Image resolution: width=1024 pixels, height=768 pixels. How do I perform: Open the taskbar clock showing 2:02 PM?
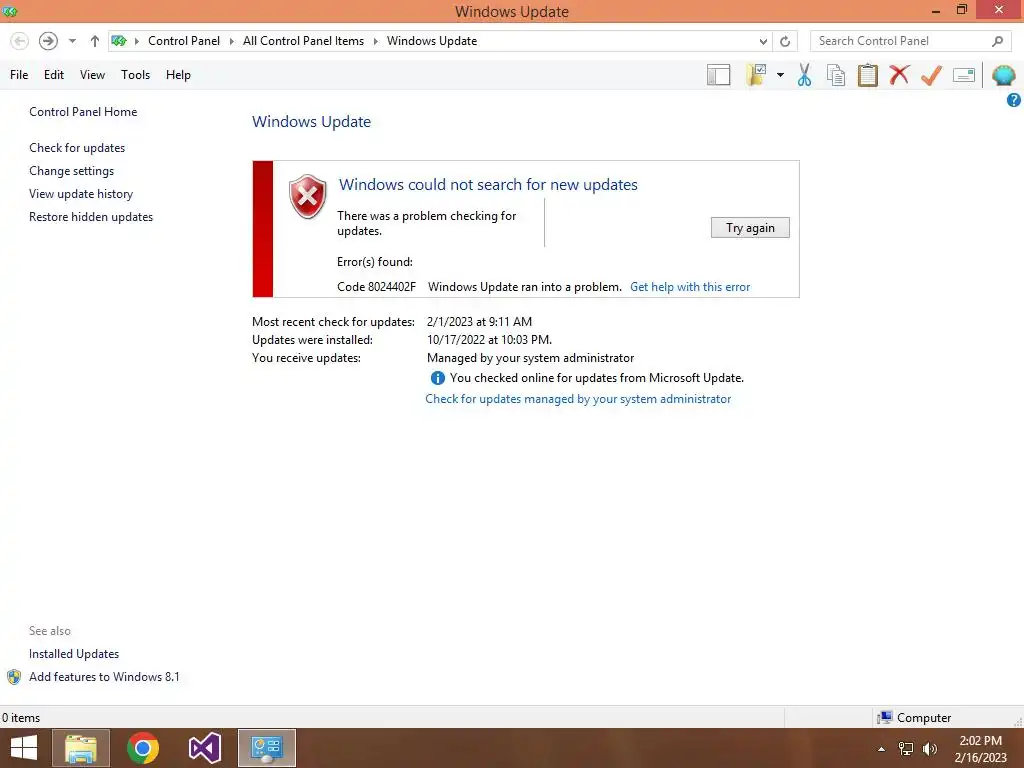pos(980,749)
